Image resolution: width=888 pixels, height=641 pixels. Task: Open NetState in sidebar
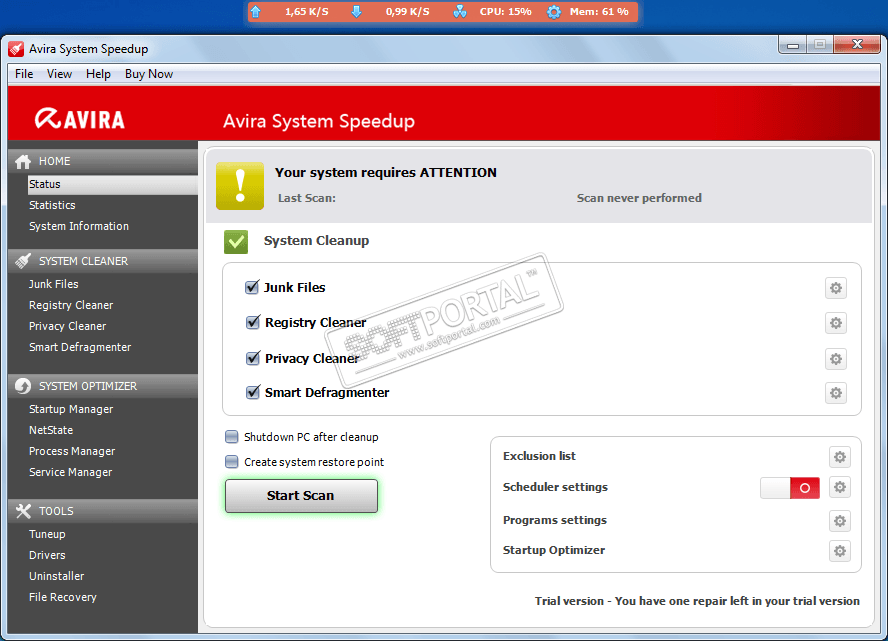[51, 430]
